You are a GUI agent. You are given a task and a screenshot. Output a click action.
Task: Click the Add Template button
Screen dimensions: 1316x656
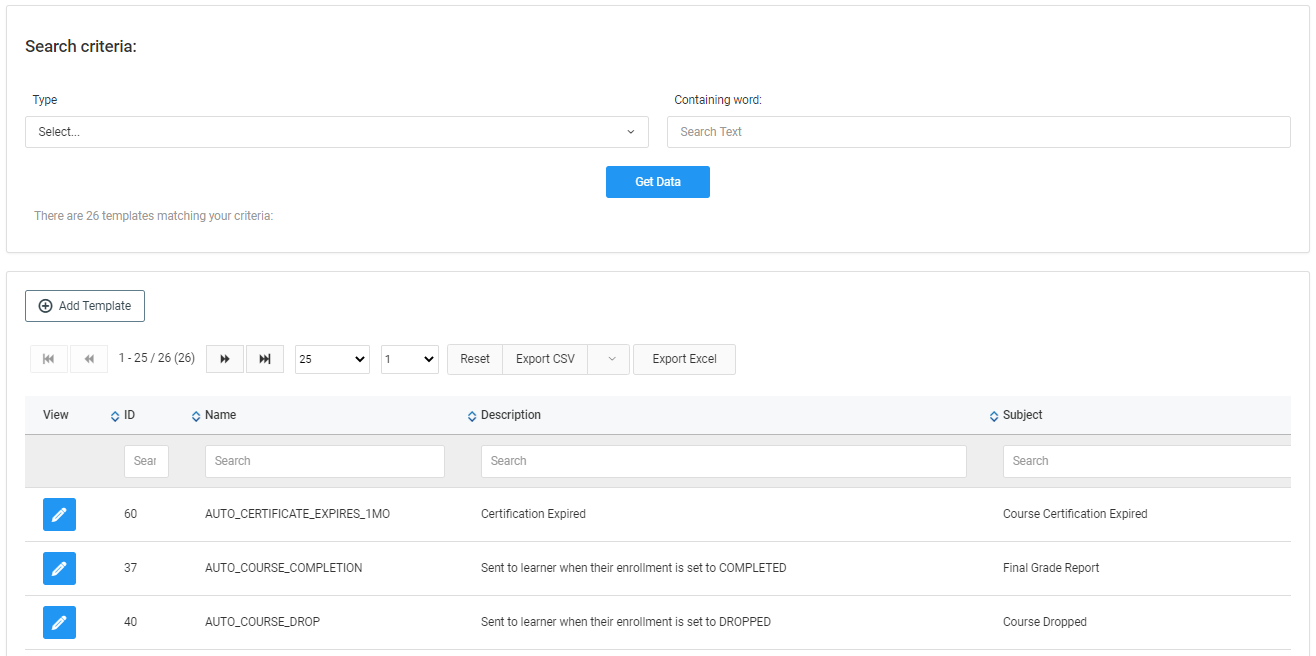(x=85, y=306)
